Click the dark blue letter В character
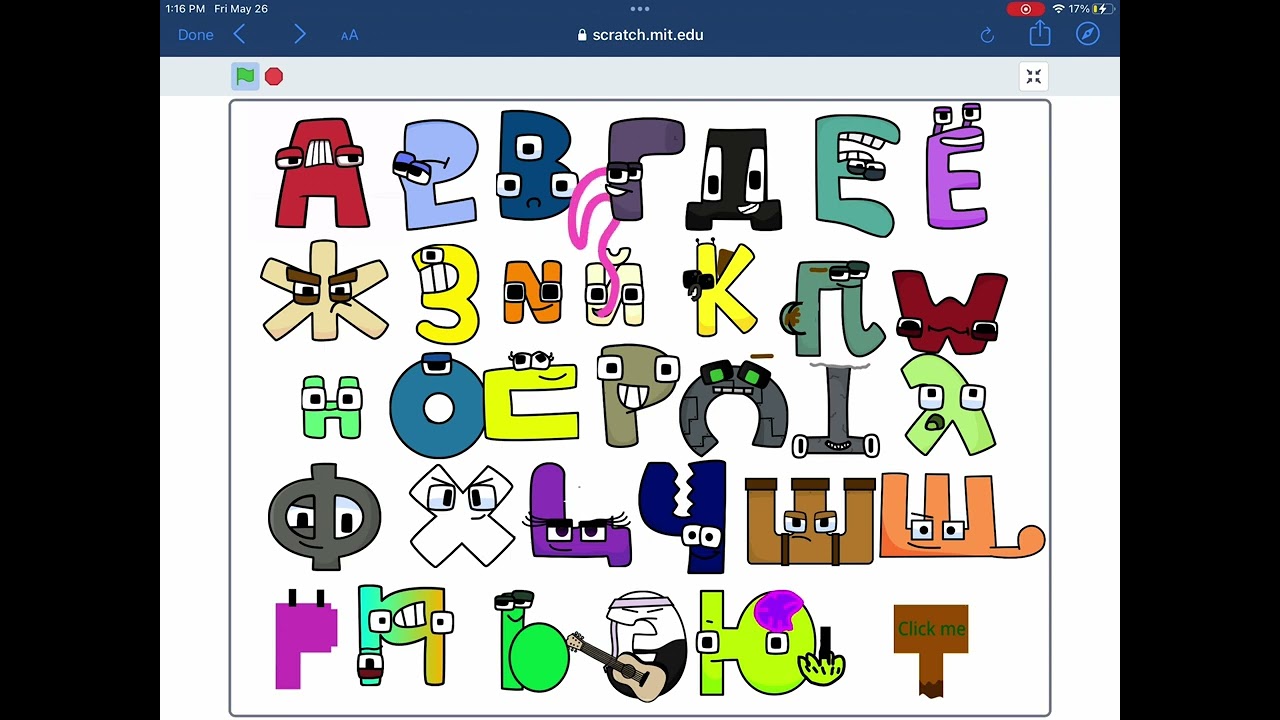1280x720 pixels. pos(536,165)
